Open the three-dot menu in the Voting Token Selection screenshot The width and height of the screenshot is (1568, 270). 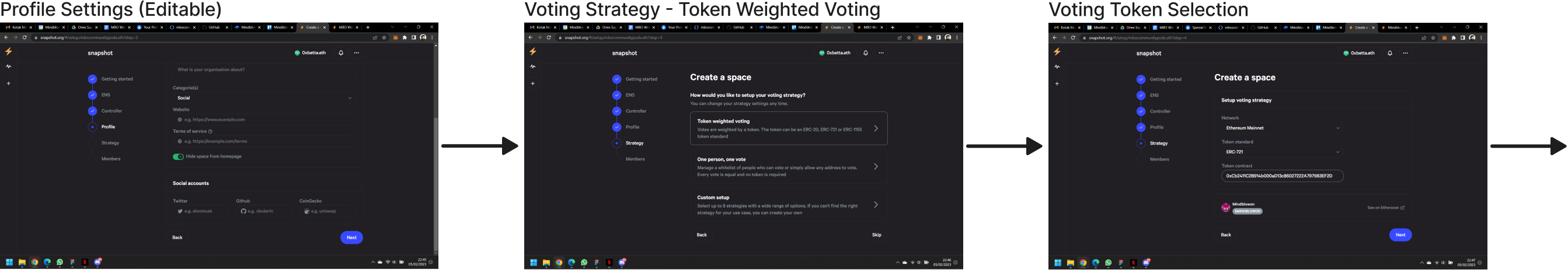(x=1405, y=53)
